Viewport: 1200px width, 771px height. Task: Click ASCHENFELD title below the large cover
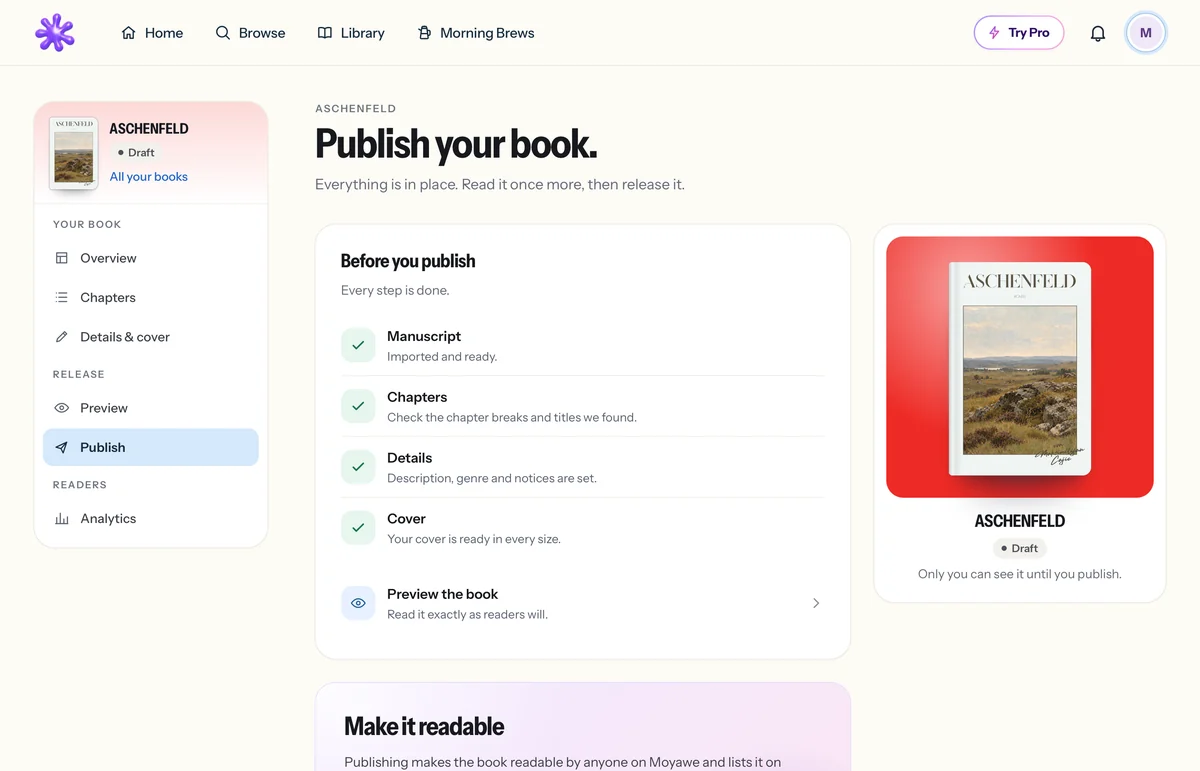point(1020,521)
